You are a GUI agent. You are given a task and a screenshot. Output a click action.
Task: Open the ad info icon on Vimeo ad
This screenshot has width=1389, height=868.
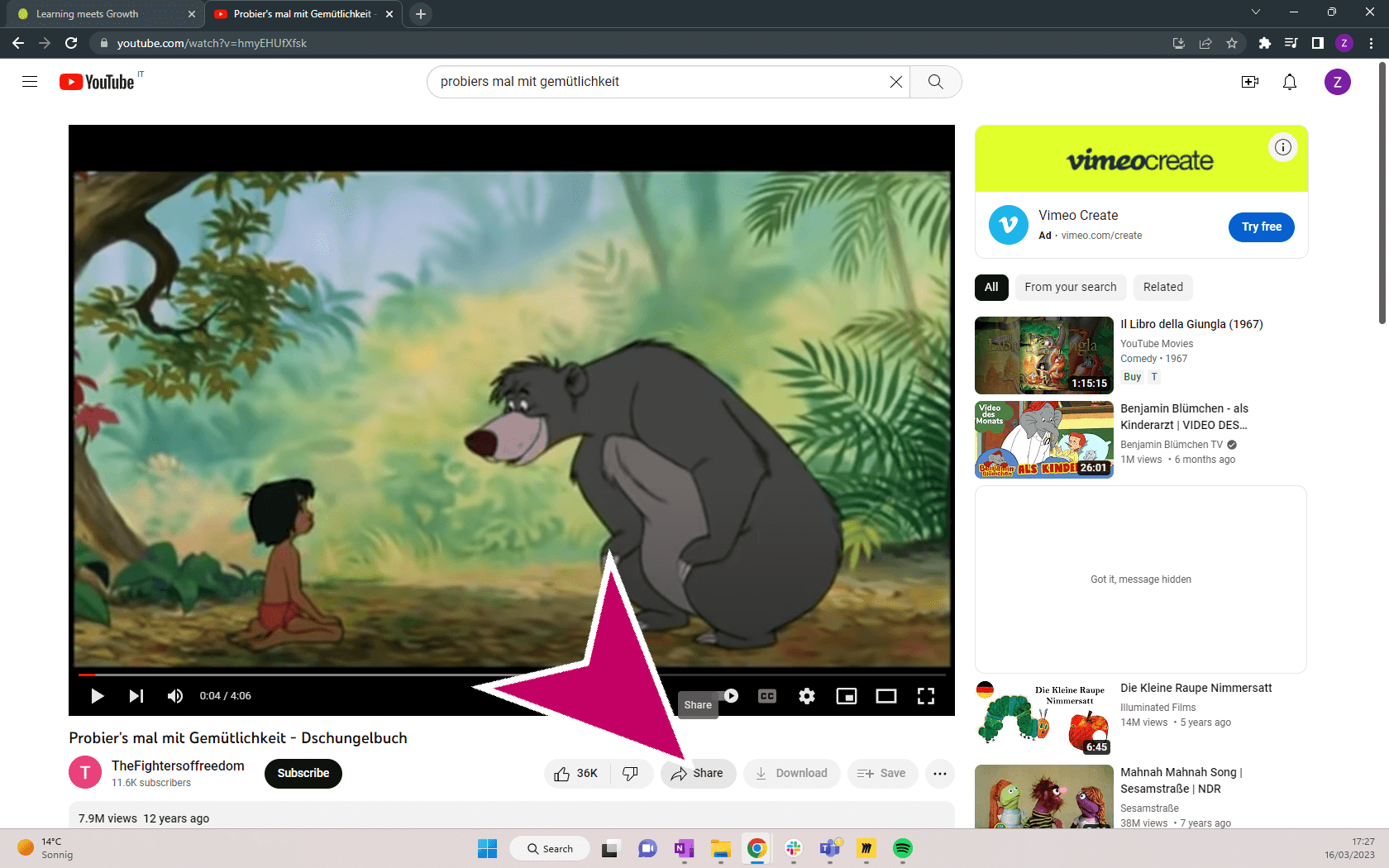tap(1283, 147)
